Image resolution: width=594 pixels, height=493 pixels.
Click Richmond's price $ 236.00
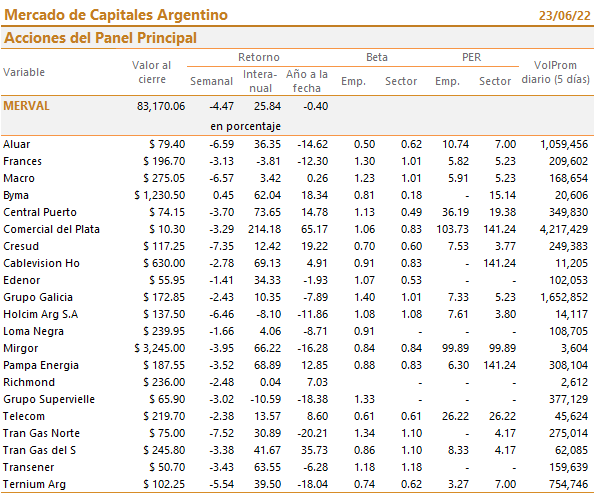[164, 382]
